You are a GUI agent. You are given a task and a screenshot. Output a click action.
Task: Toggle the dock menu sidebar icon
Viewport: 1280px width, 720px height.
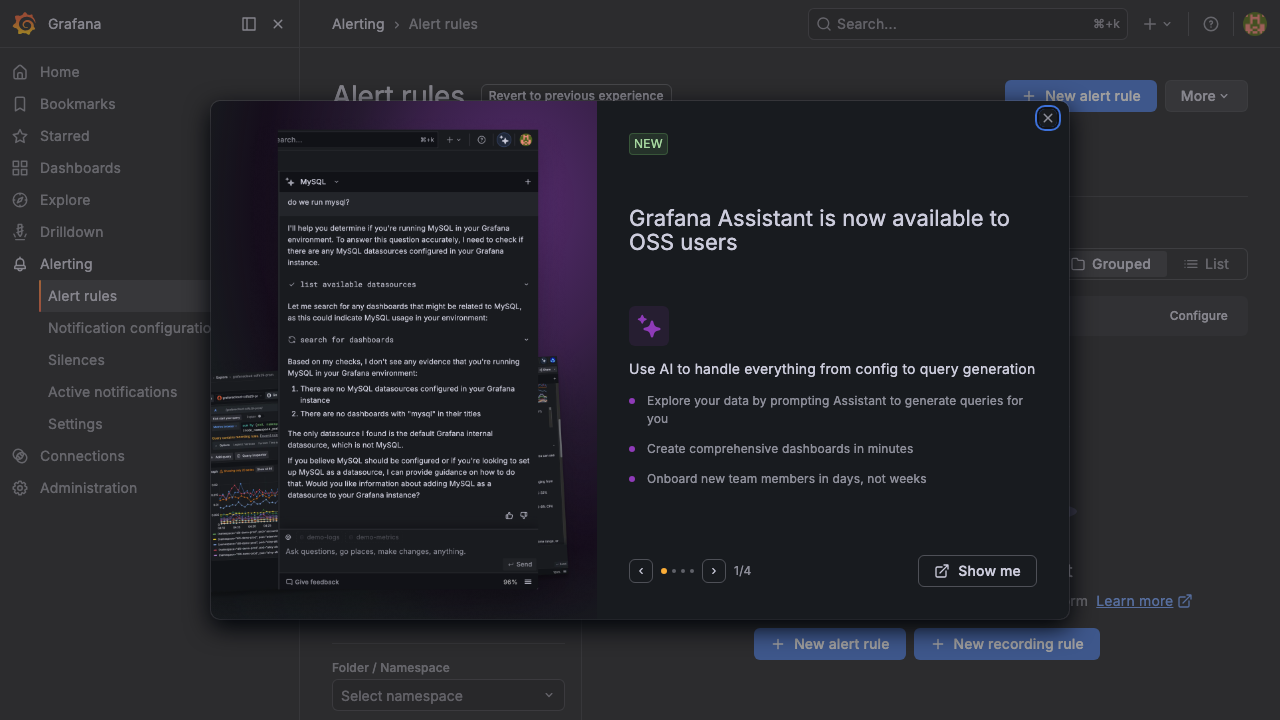pos(249,24)
